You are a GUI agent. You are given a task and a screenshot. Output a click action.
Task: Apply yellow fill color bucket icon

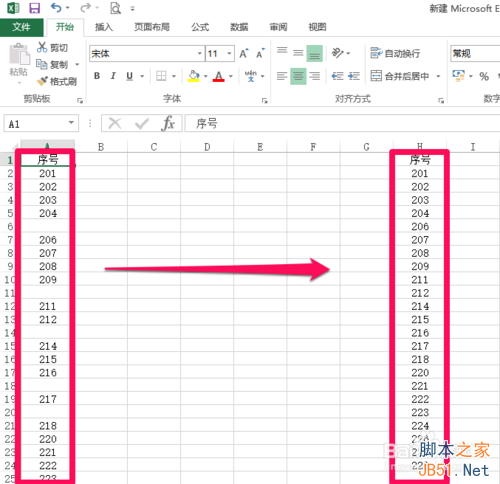click(x=194, y=76)
